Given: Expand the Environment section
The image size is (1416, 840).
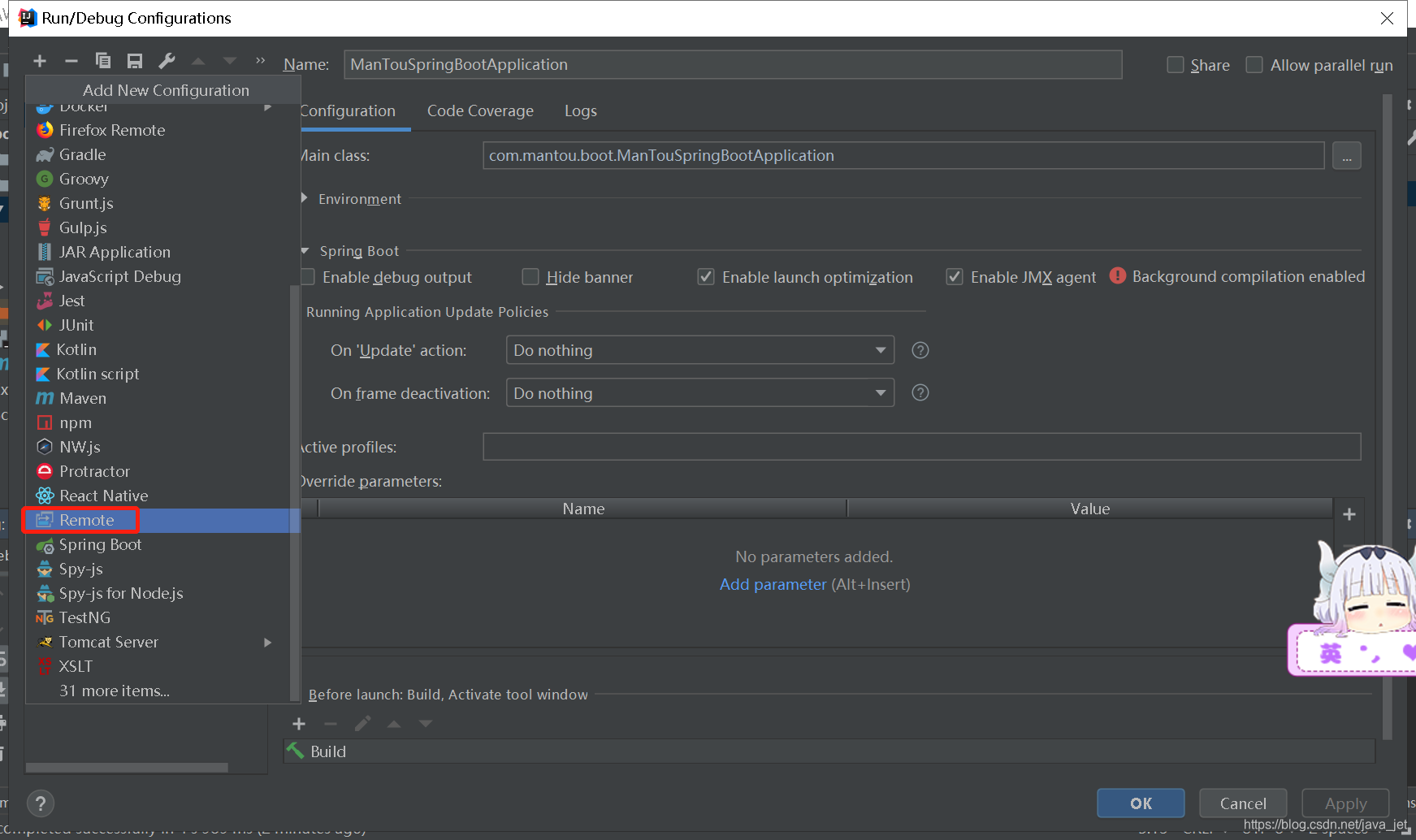Looking at the screenshot, I should pos(305,198).
